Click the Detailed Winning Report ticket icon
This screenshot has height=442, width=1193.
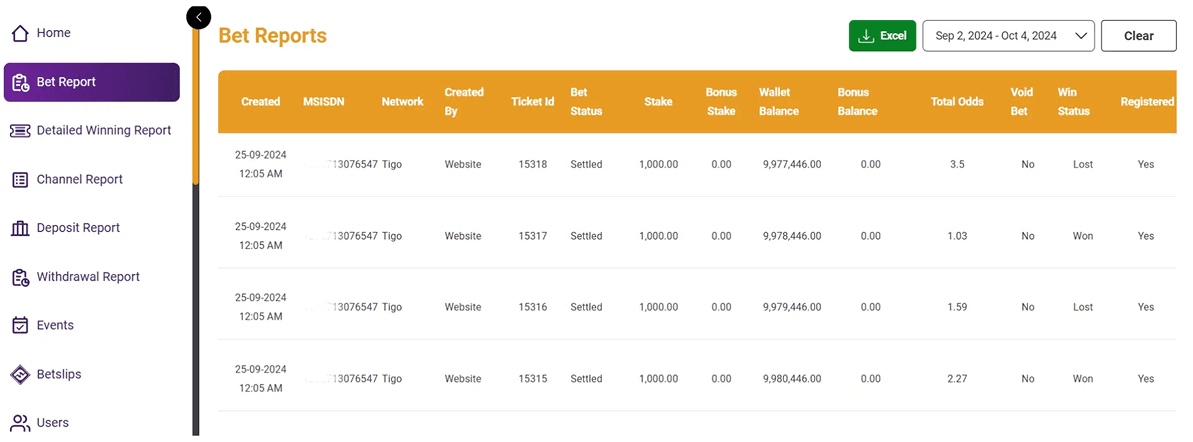pos(21,131)
